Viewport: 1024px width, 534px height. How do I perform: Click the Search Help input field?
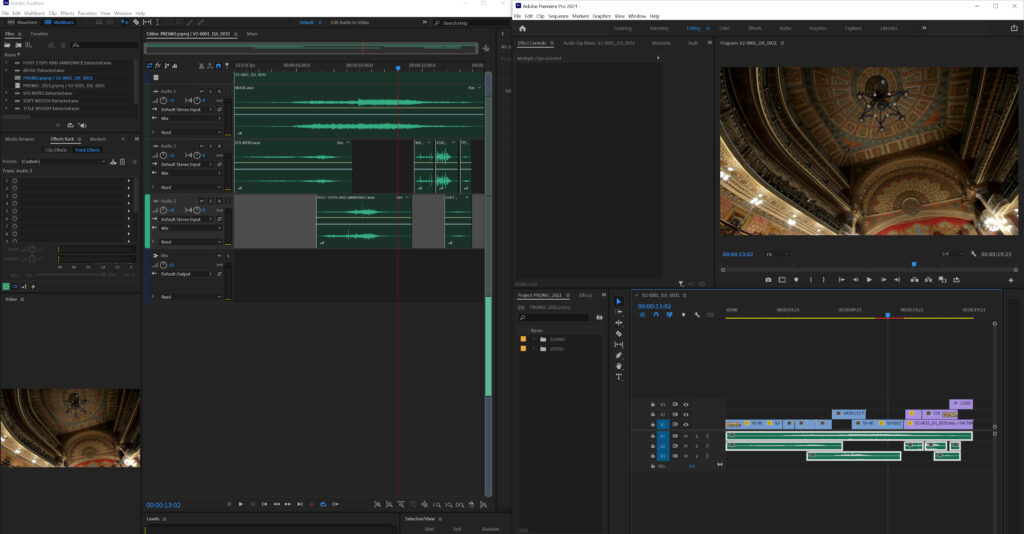pos(464,22)
